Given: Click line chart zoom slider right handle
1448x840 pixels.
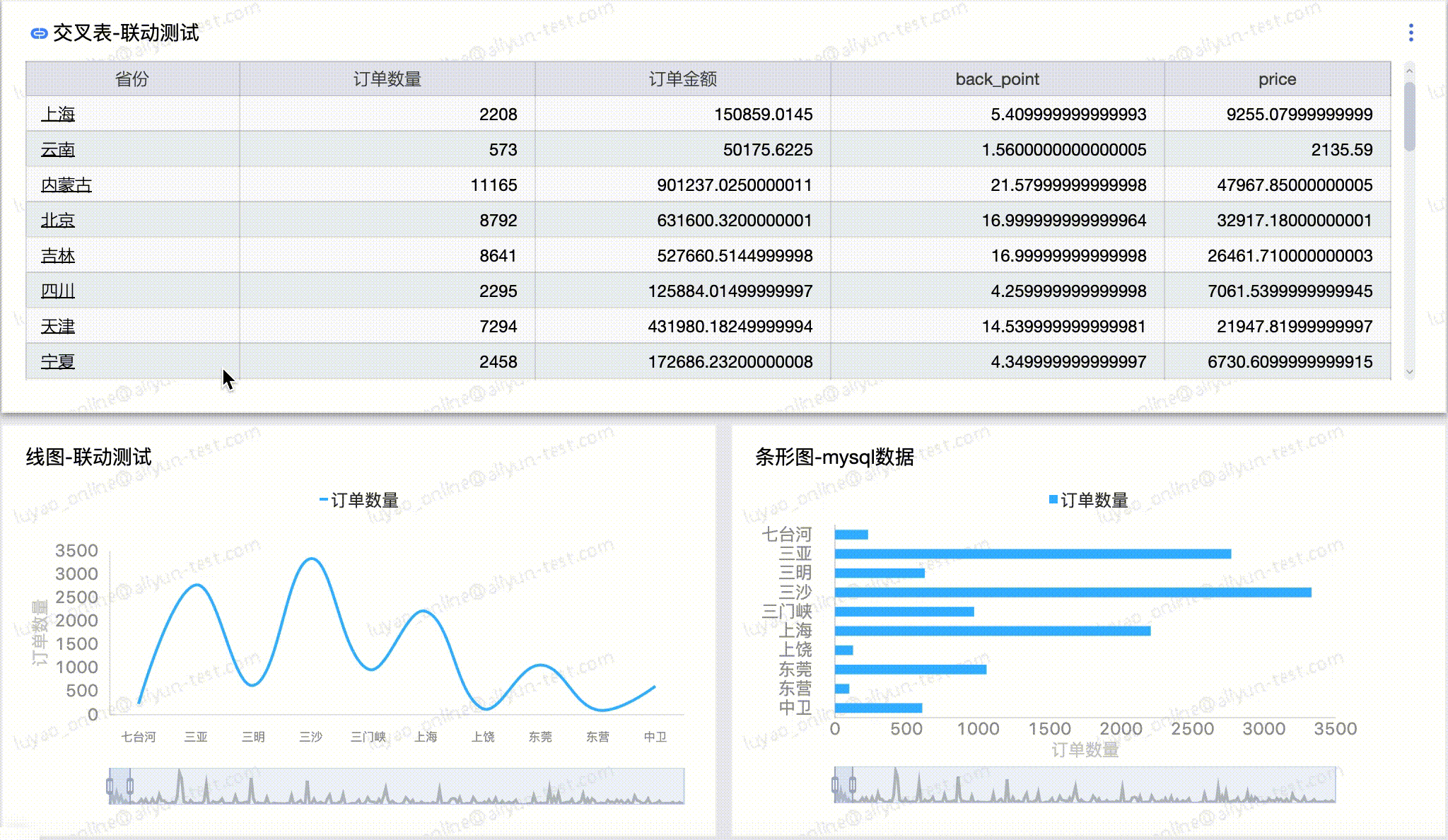Looking at the screenshot, I should pyautogui.click(x=130, y=786).
